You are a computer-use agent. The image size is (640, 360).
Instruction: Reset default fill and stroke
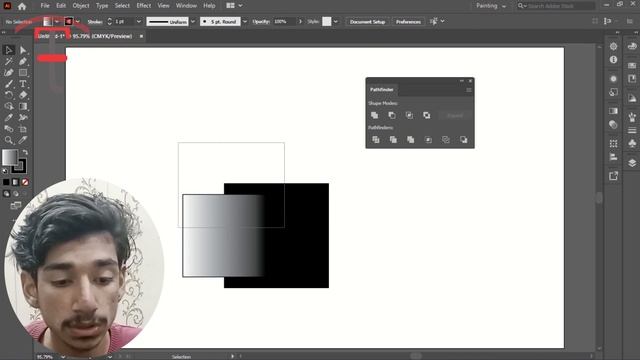4,171
